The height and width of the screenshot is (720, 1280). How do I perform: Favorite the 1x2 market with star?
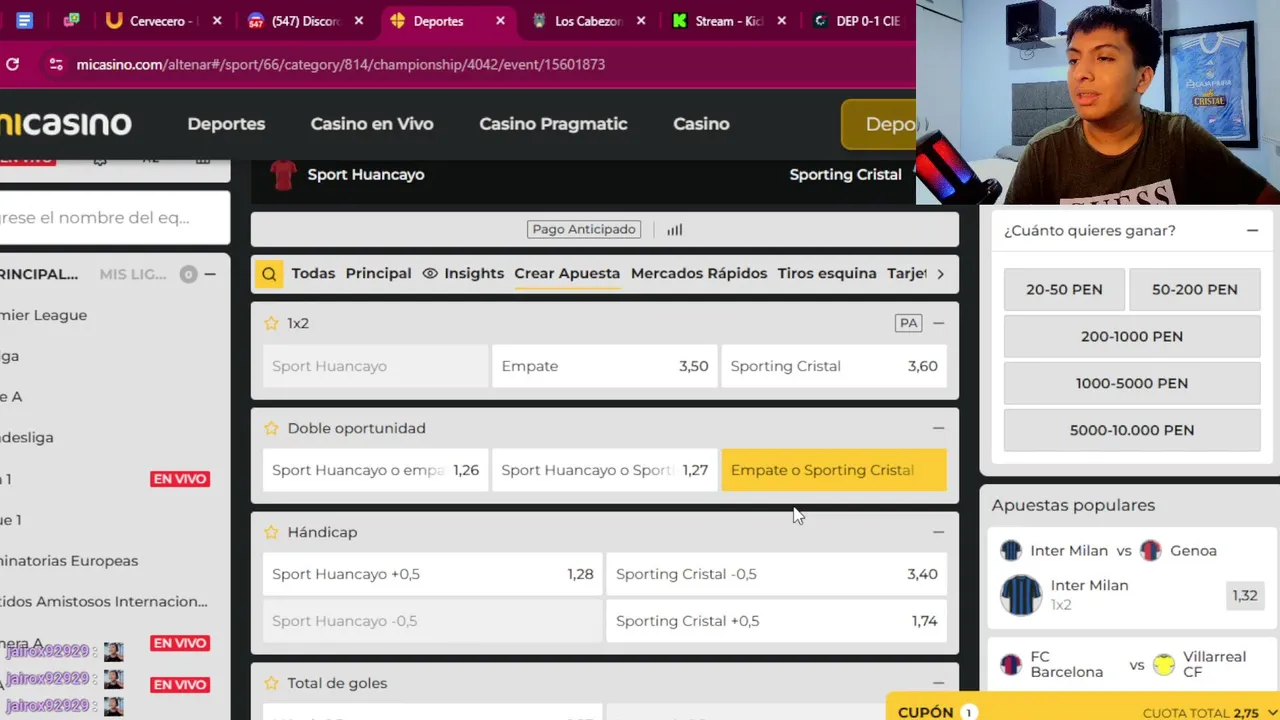271,323
